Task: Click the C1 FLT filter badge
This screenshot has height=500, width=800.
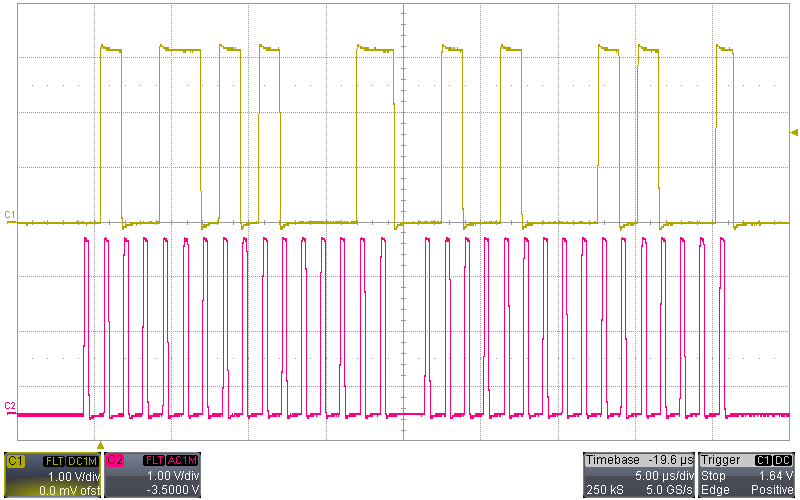Action: click(x=54, y=461)
